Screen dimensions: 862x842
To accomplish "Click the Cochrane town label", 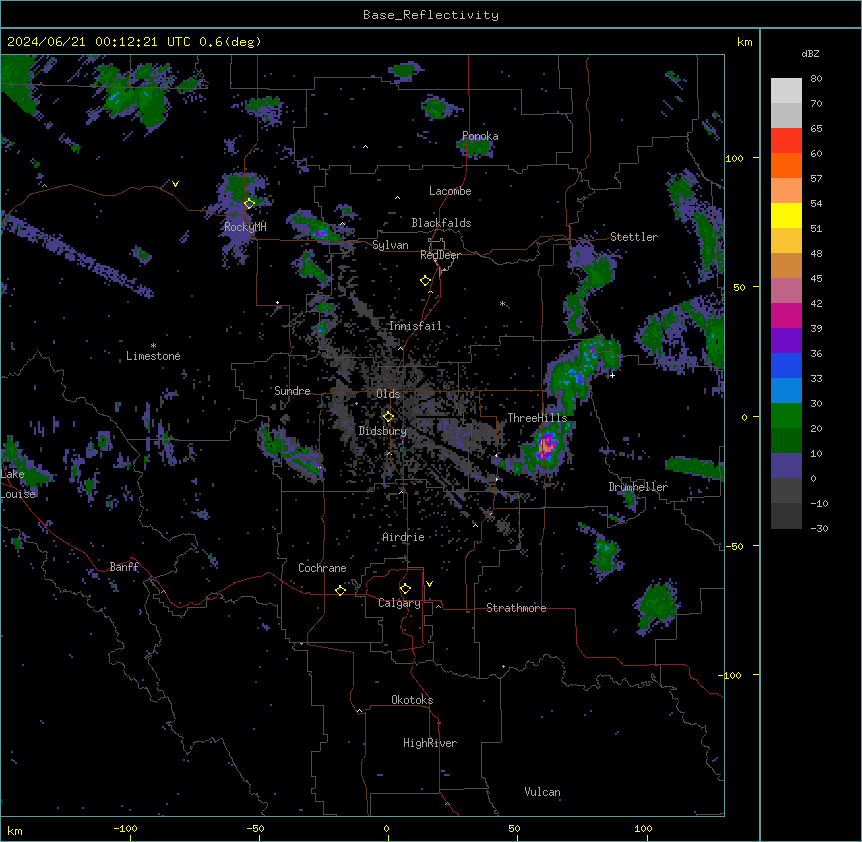I will [322, 568].
